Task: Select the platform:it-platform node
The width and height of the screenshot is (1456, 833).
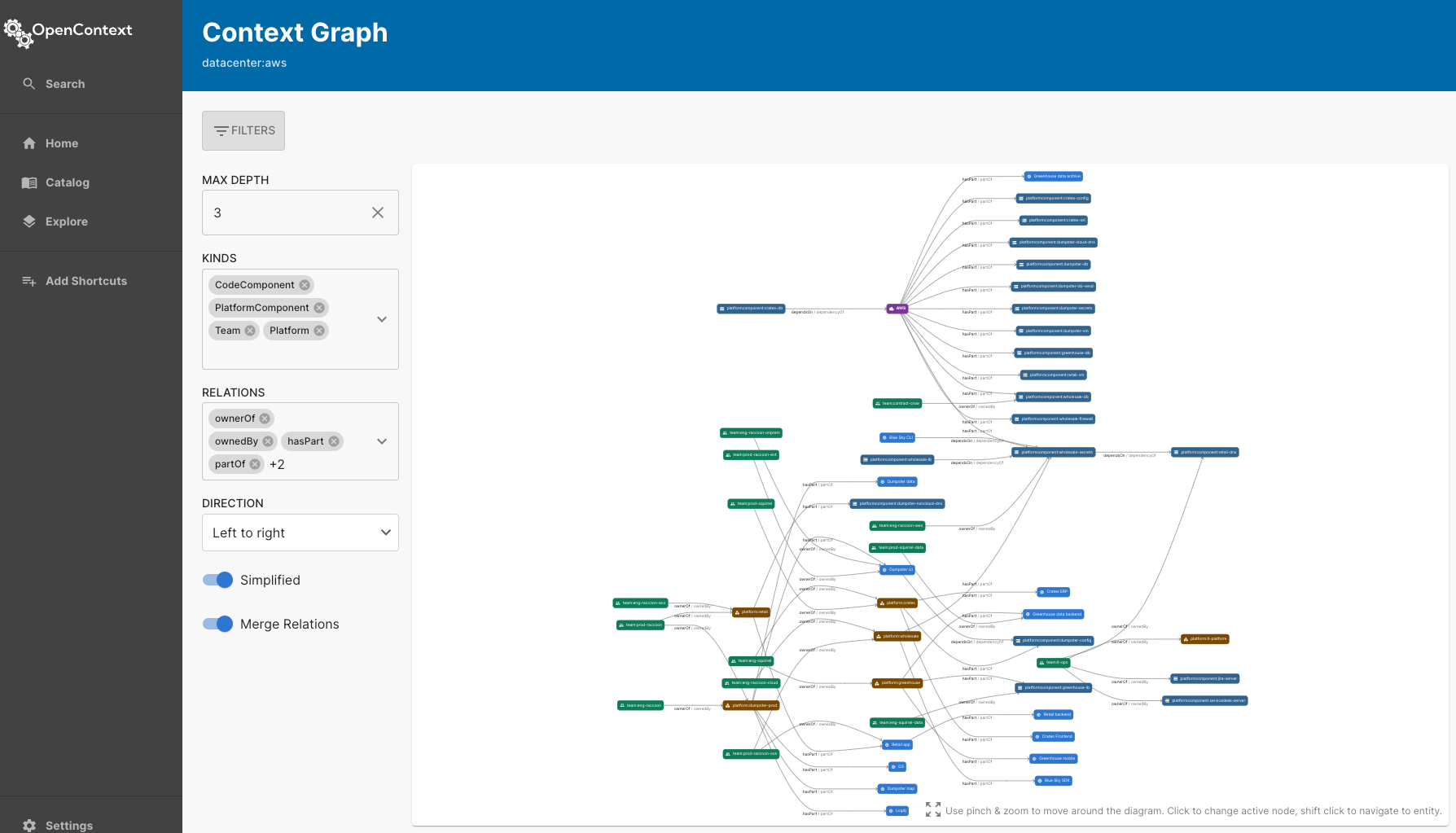Action: [x=1205, y=639]
